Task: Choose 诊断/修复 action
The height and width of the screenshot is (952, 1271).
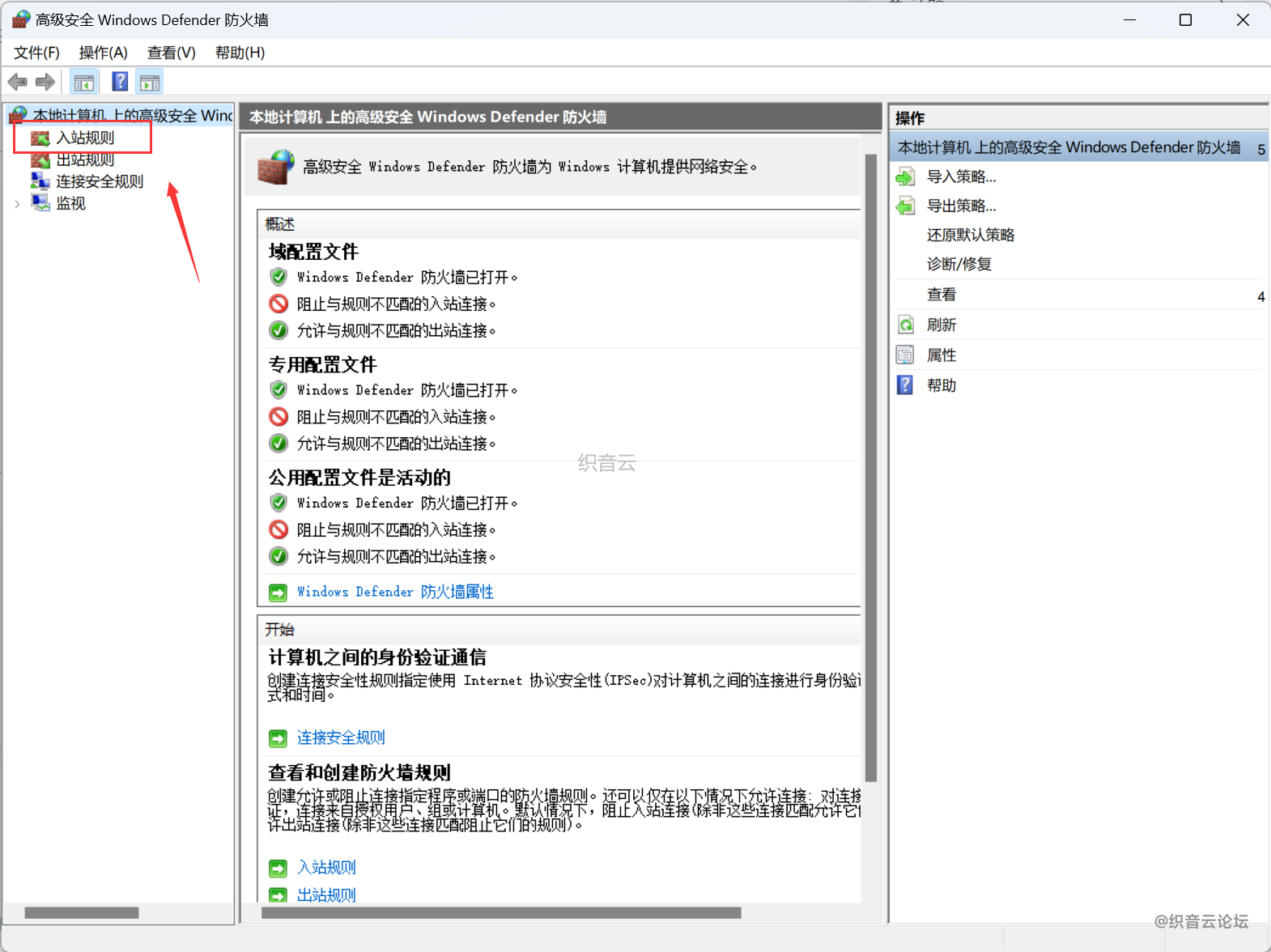Action: 959,264
